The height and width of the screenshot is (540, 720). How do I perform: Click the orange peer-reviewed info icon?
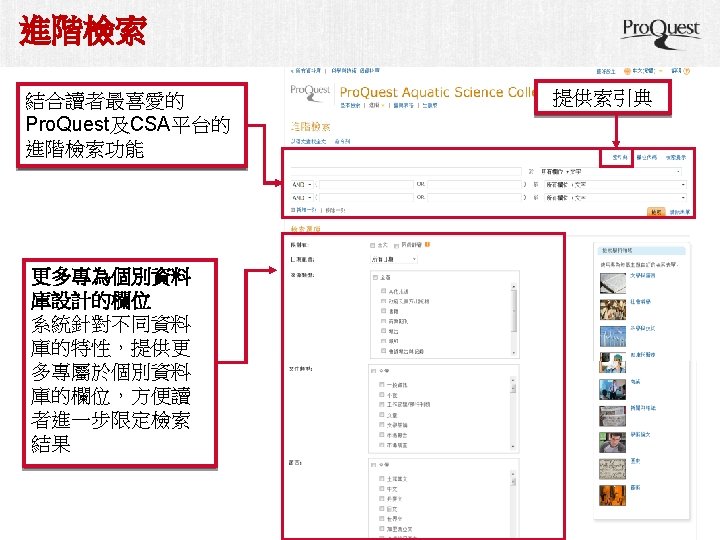click(427, 245)
